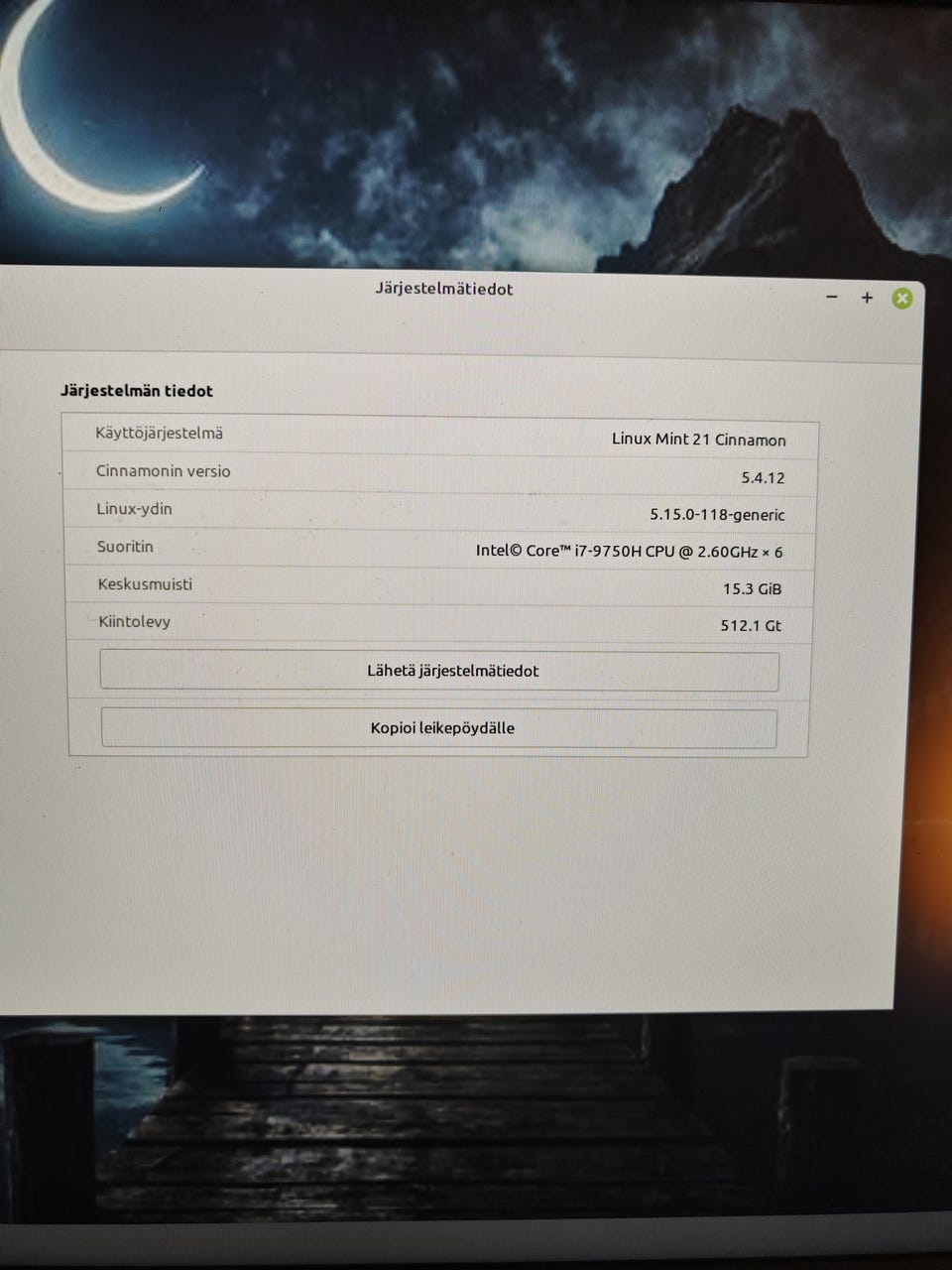Minimize the Järjestelmätiedot window
Viewport: 952px width, 1270px height.
tap(832, 297)
